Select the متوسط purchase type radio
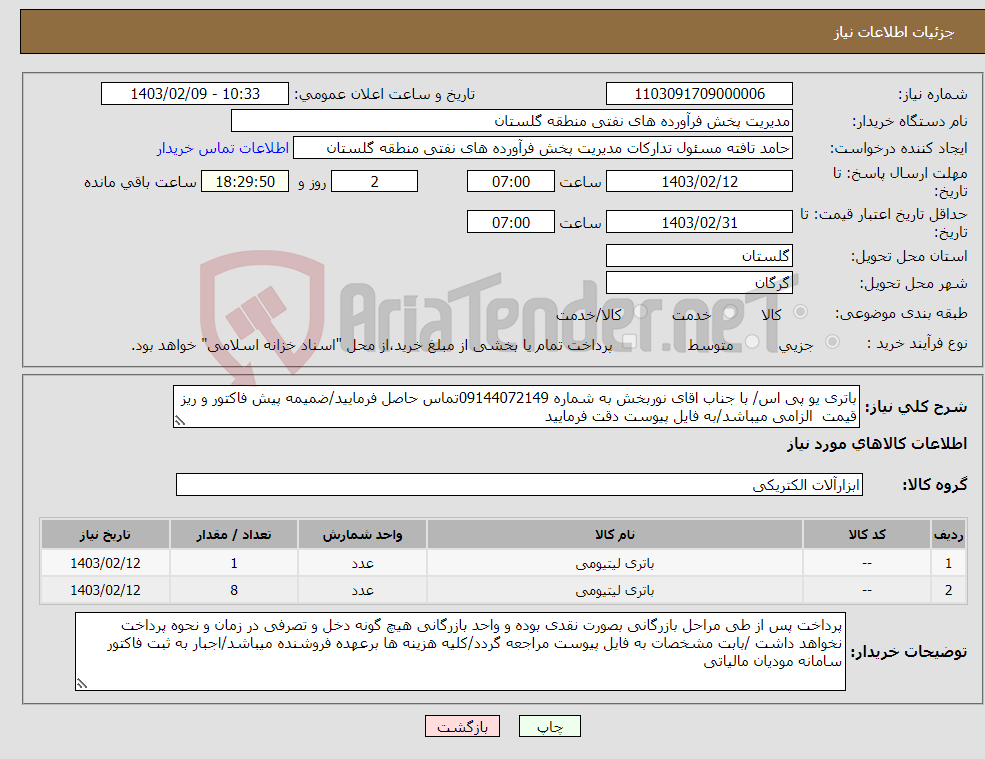Viewport: 985px width, 759px height. [752, 342]
